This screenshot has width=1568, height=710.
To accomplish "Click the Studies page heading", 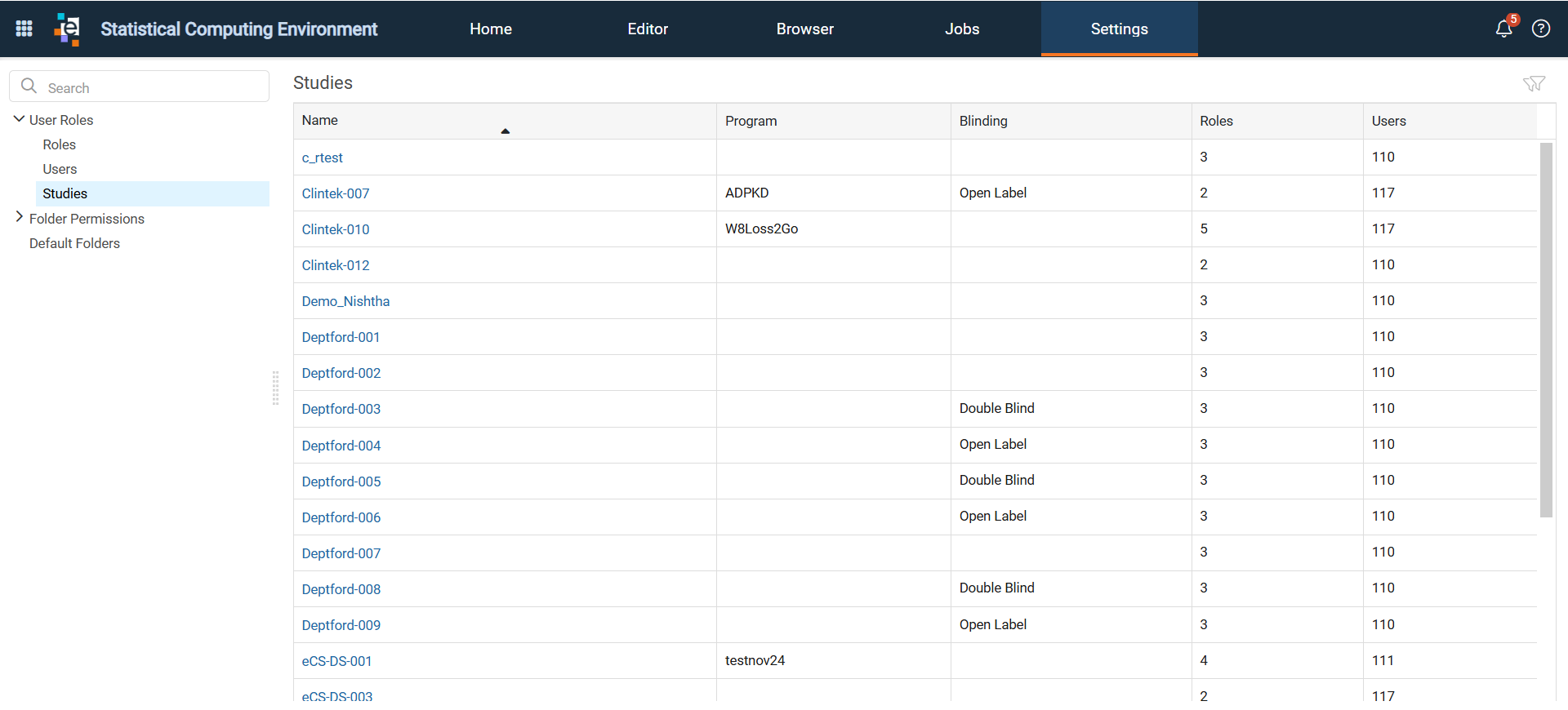I will 323,82.
